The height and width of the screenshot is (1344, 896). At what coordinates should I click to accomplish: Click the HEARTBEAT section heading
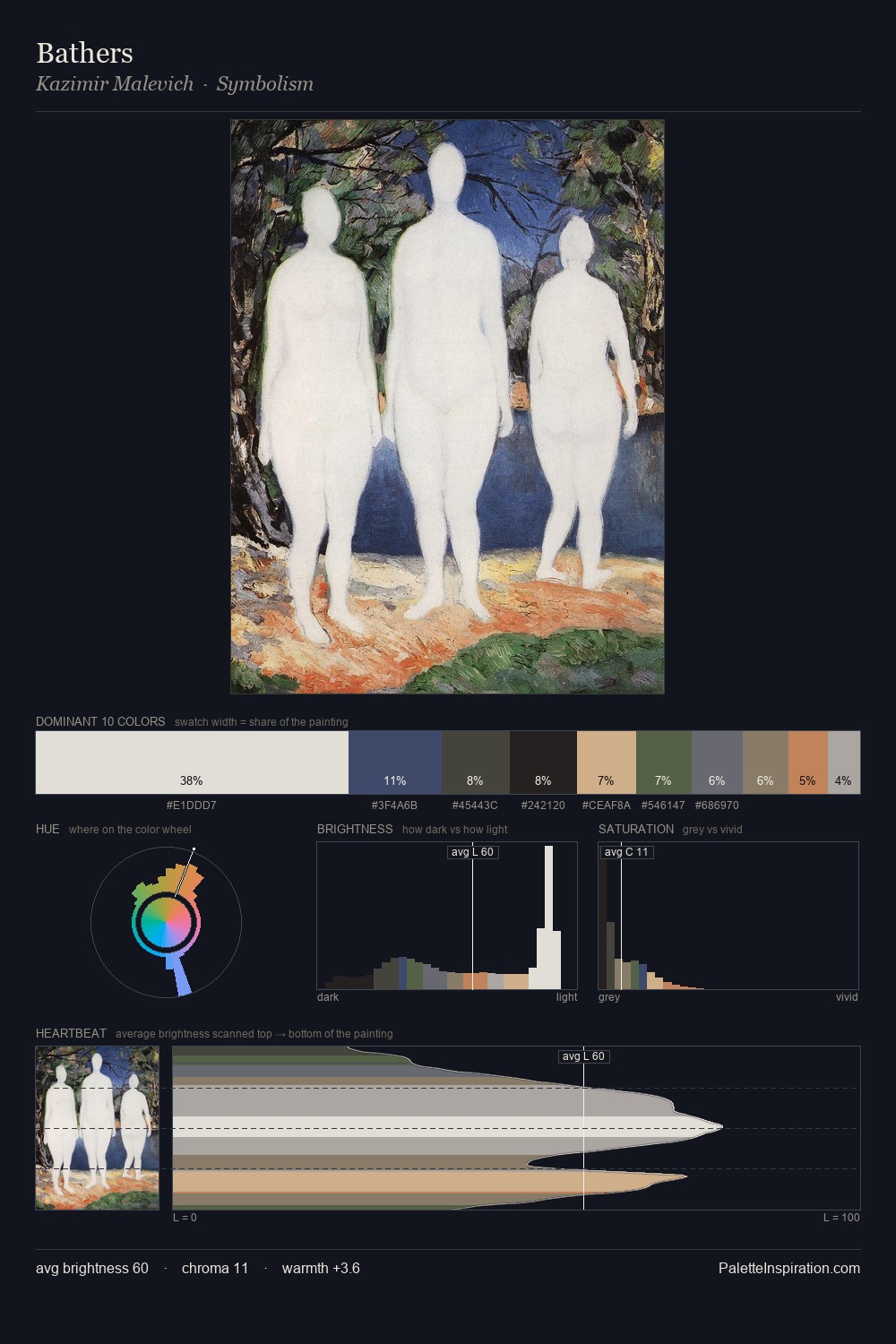click(x=71, y=1033)
